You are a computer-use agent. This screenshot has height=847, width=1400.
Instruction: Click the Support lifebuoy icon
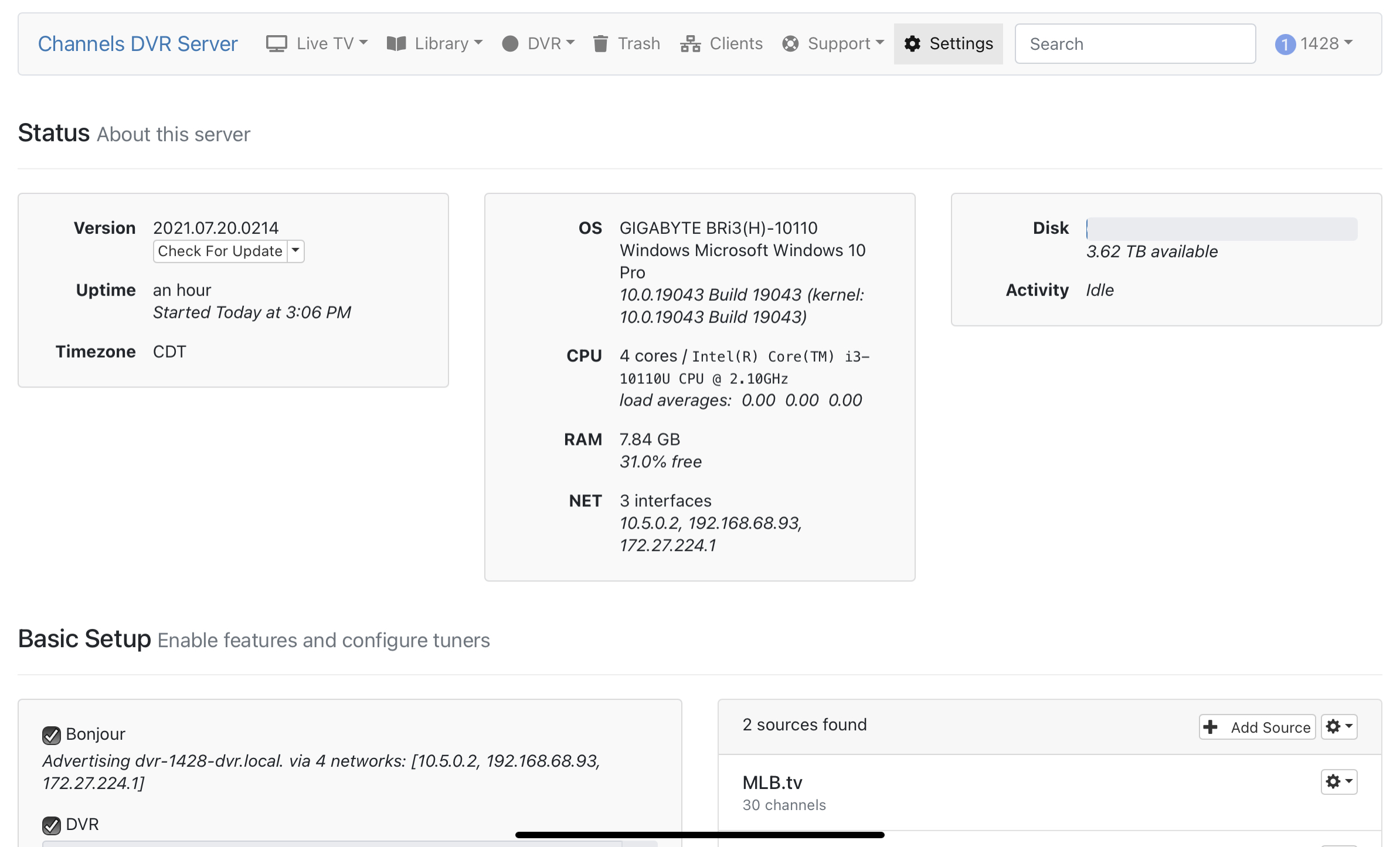point(790,44)
